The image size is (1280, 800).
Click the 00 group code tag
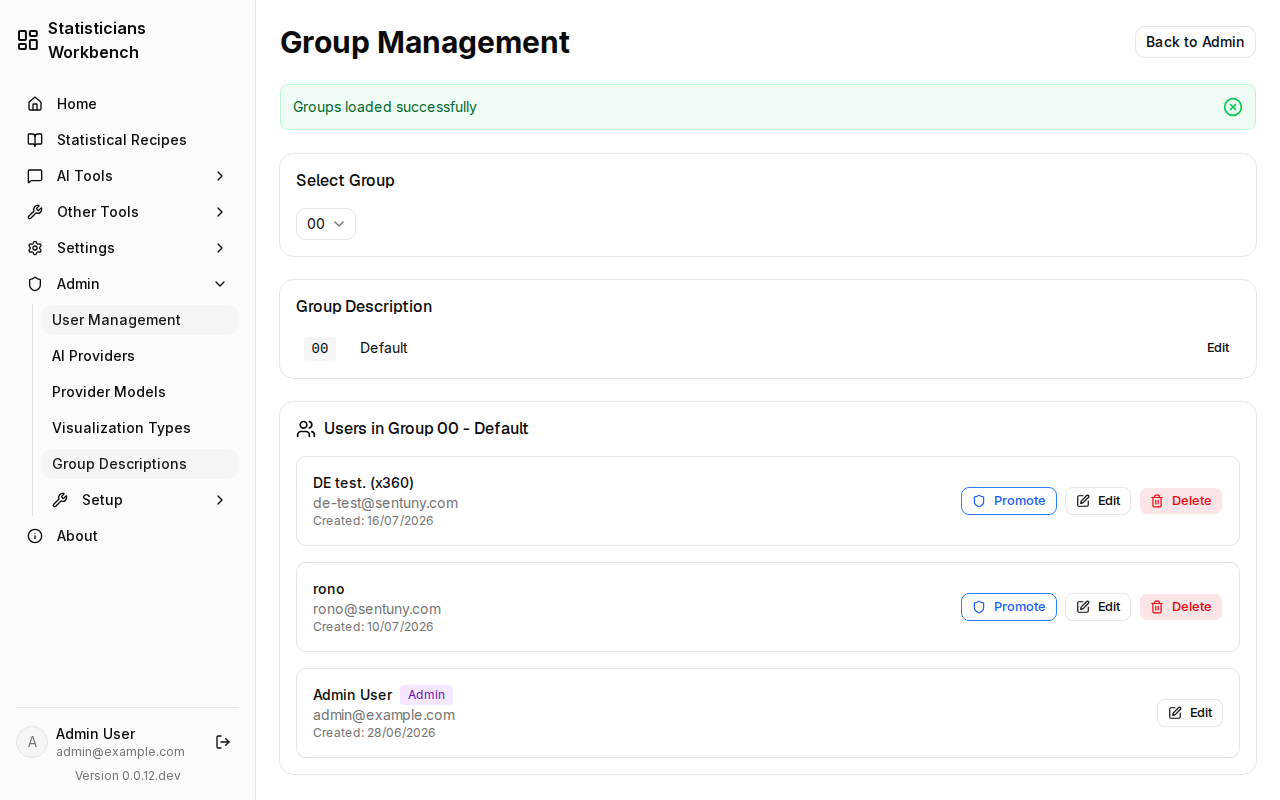tap(320, 349)
